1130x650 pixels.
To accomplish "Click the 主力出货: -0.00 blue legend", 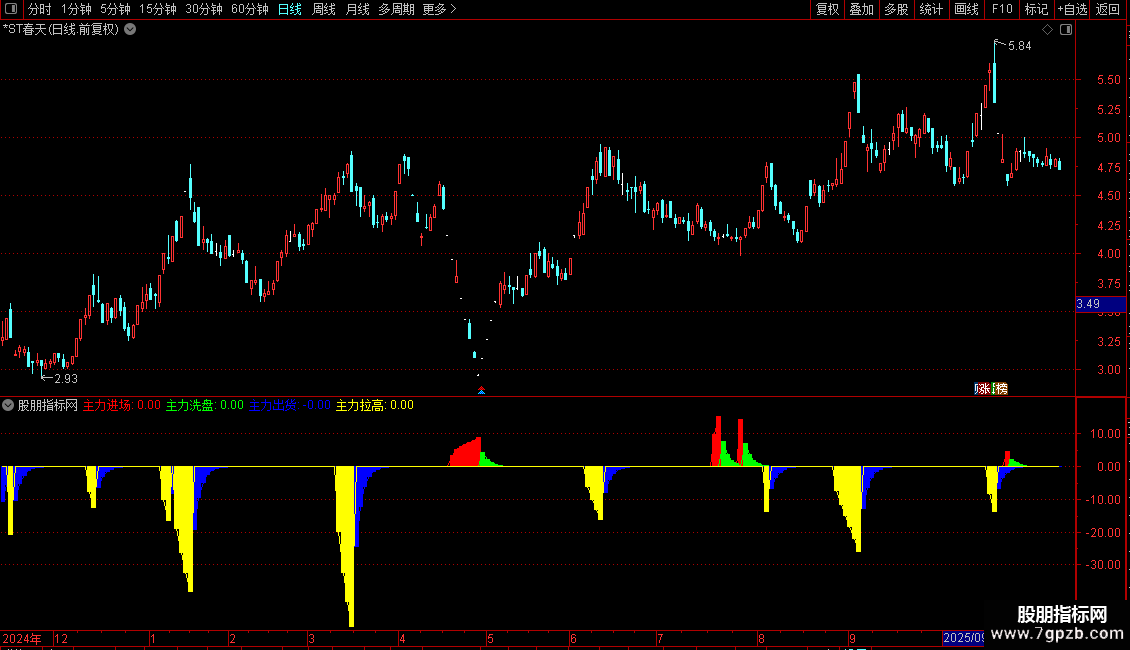I will 290,406.
